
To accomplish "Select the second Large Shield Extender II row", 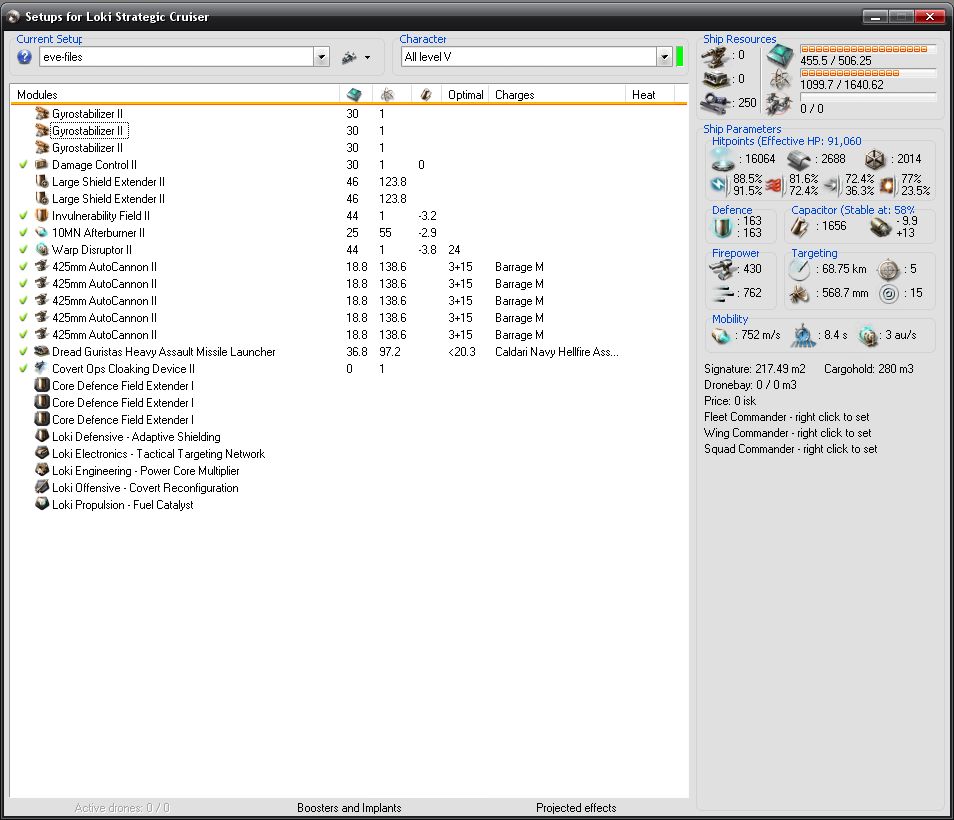I will coord(349,198).
